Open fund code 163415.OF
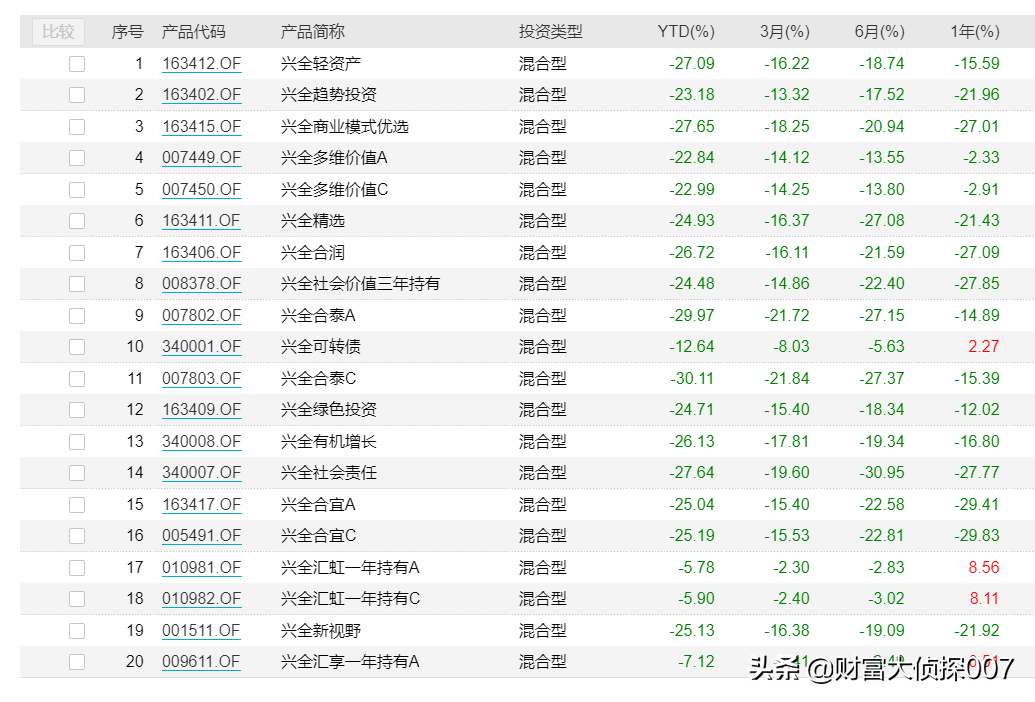The width and height of the screenshot is (1035, 702). tap(201, 127)
